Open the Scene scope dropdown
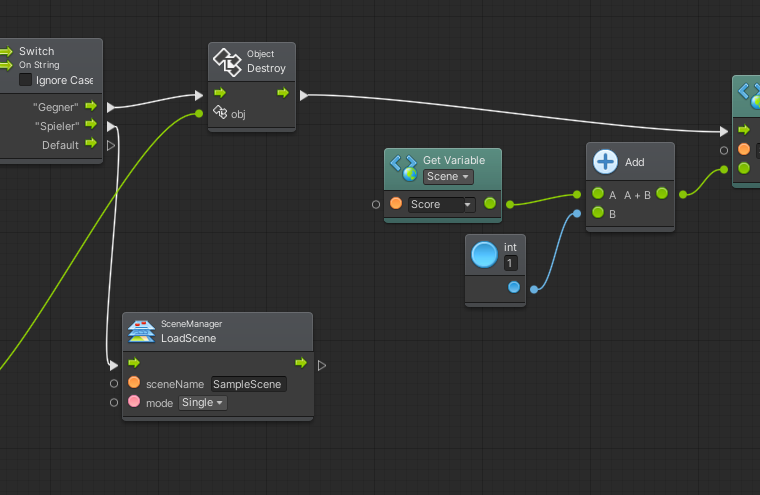The height and width of the screenshot is (495, 760). (x=448, y=177)
